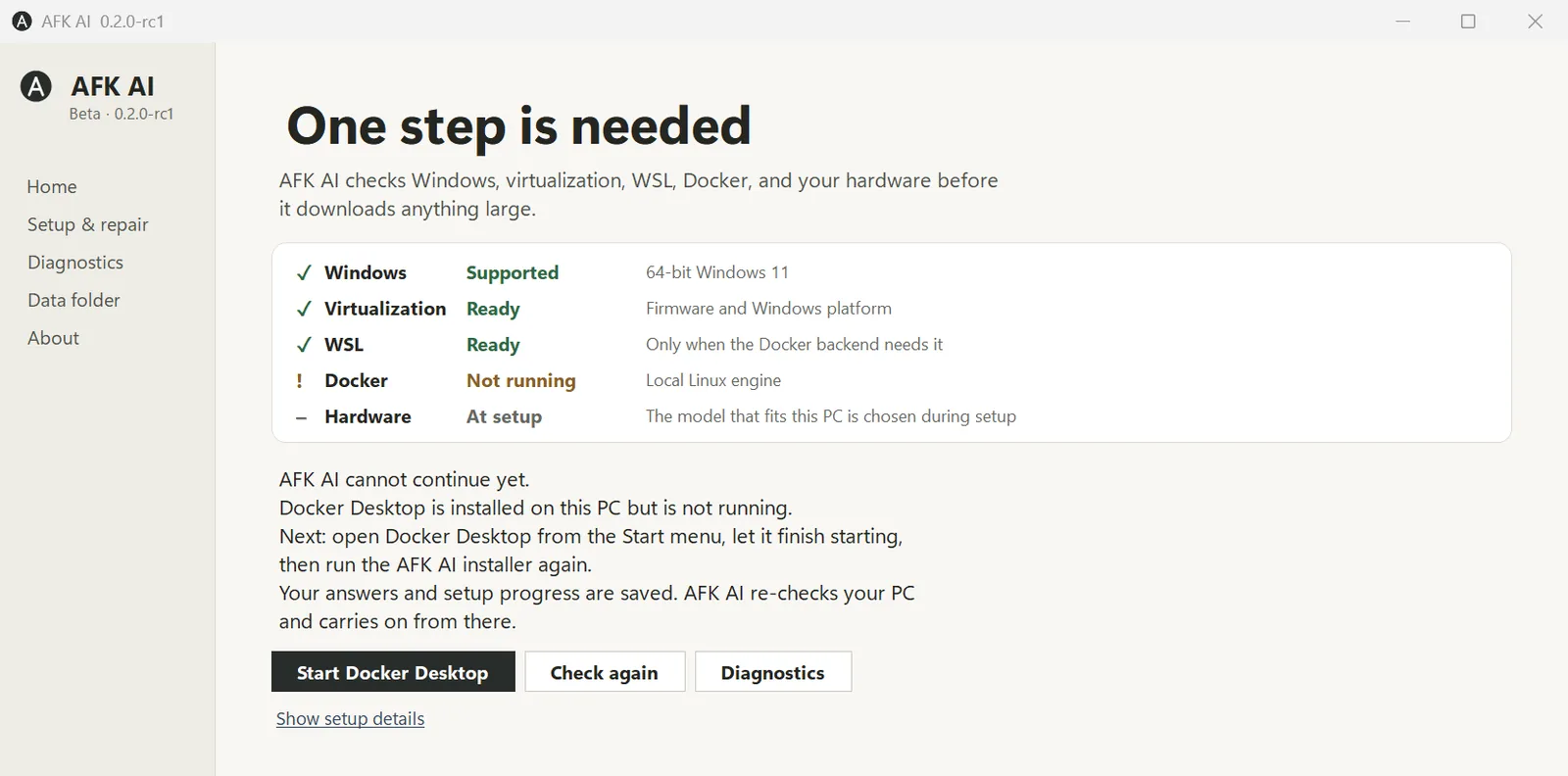Click the At setup status text
Viewport: 1568px width, 776px height.
(x=504, y=417)
